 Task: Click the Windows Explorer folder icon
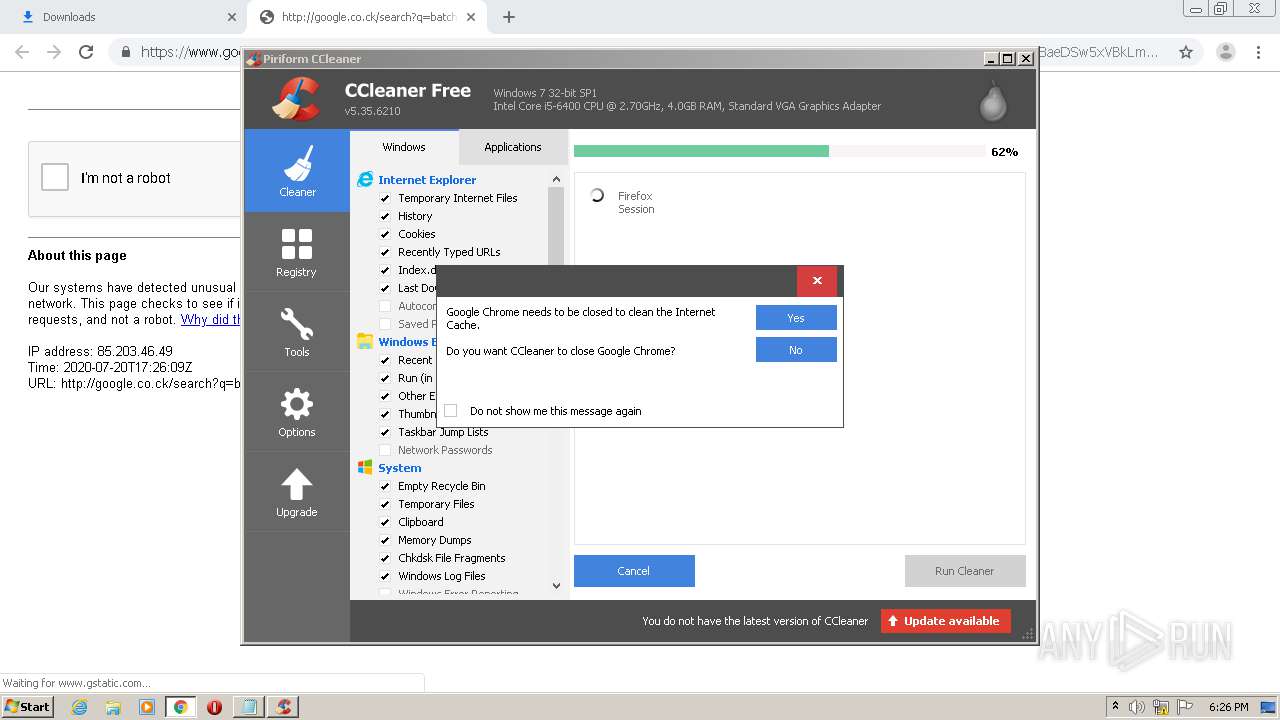coord(365,342)
